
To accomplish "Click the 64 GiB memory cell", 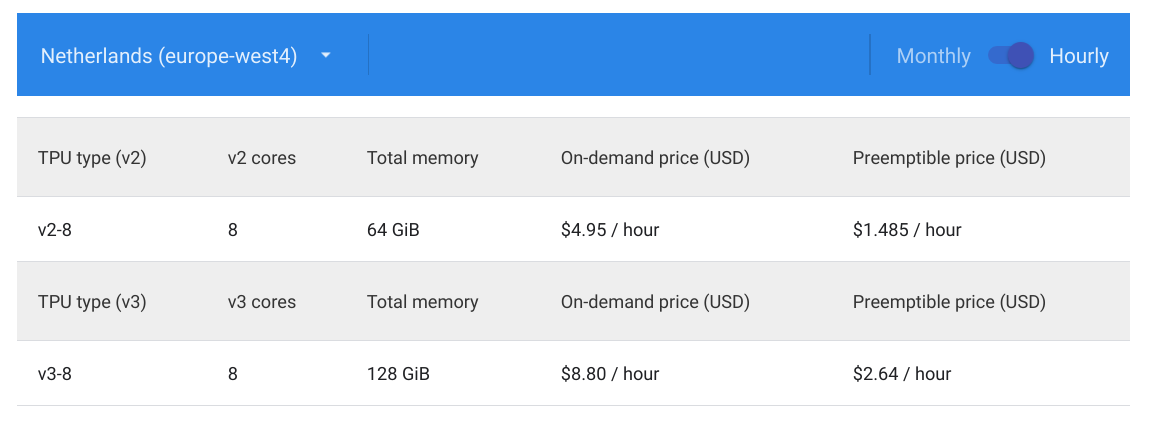I will 393,230.
